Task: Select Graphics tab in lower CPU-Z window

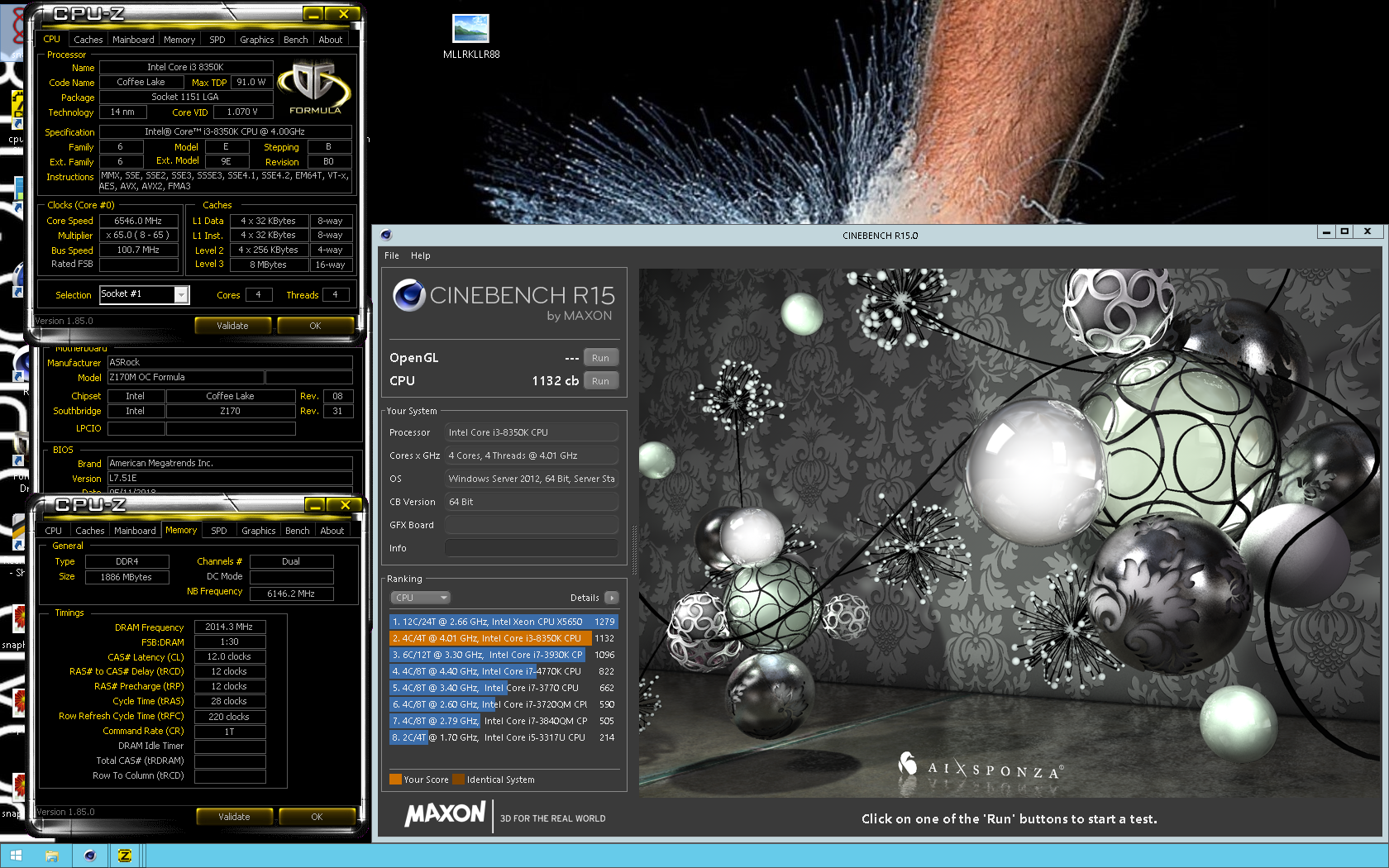Action: point(259,531)
